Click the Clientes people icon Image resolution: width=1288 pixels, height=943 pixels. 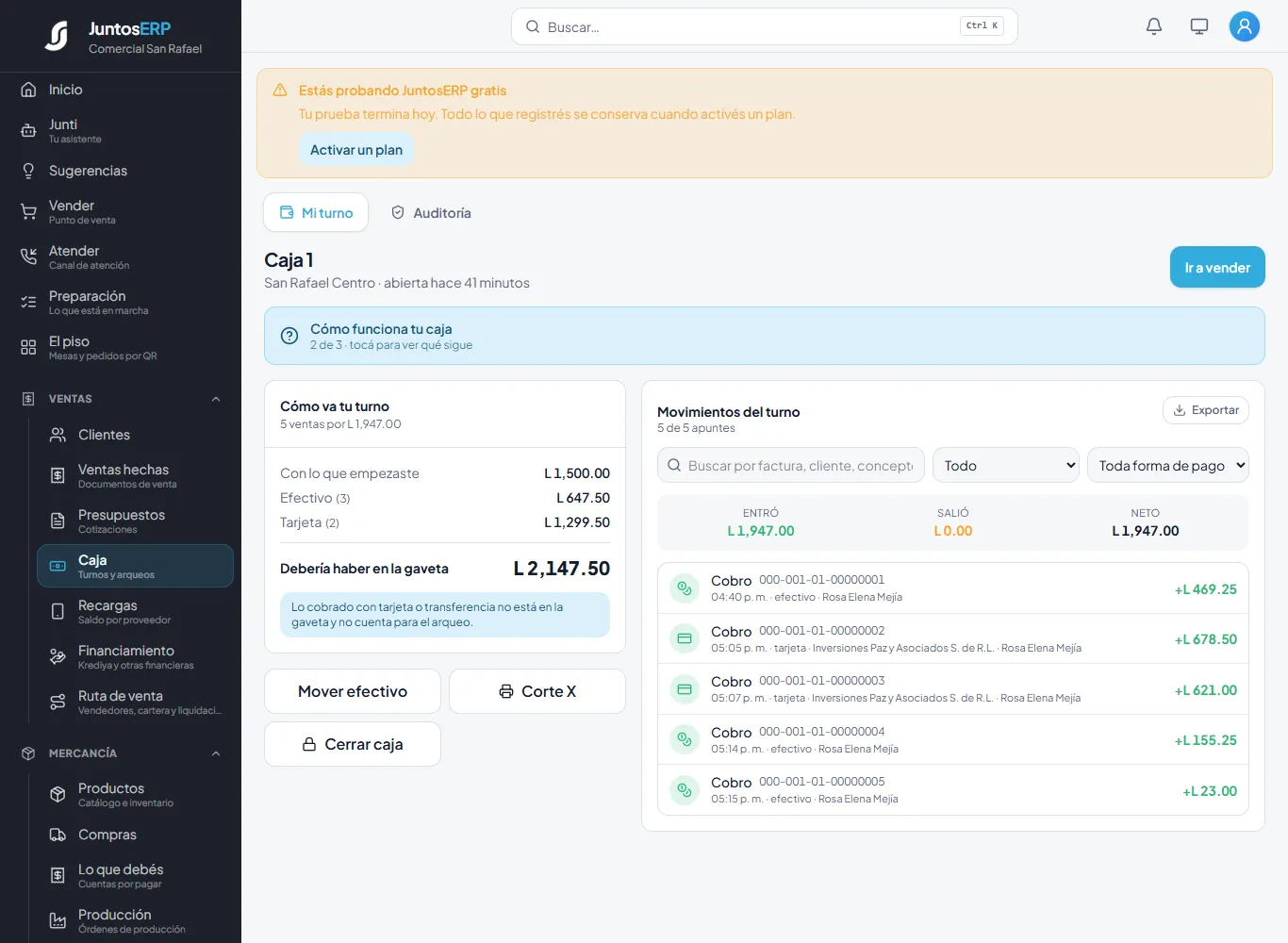point(58,435)
